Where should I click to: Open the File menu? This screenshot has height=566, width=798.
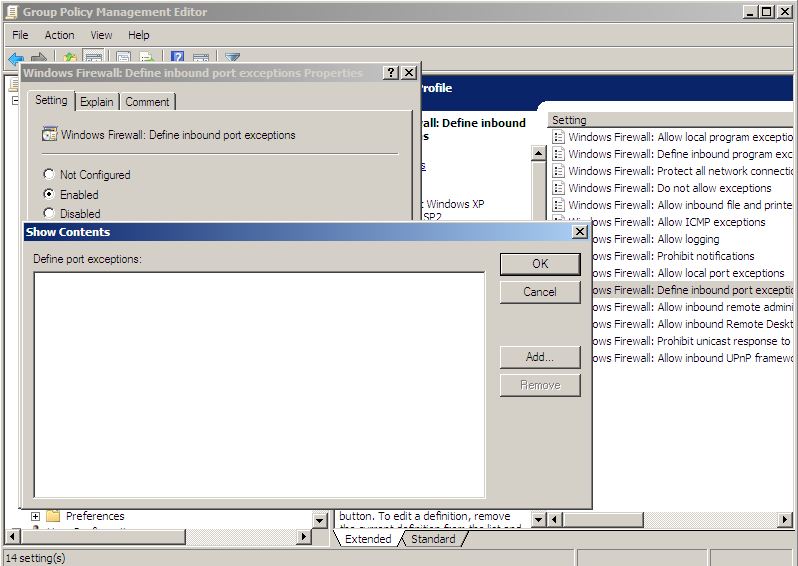(x=20, y=35)
